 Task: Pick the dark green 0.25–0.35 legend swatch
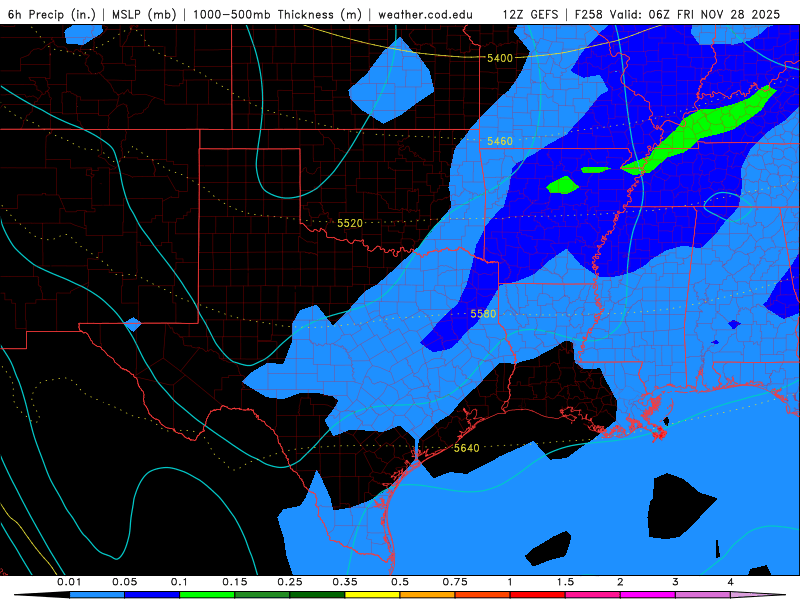[x=317, y=595]
